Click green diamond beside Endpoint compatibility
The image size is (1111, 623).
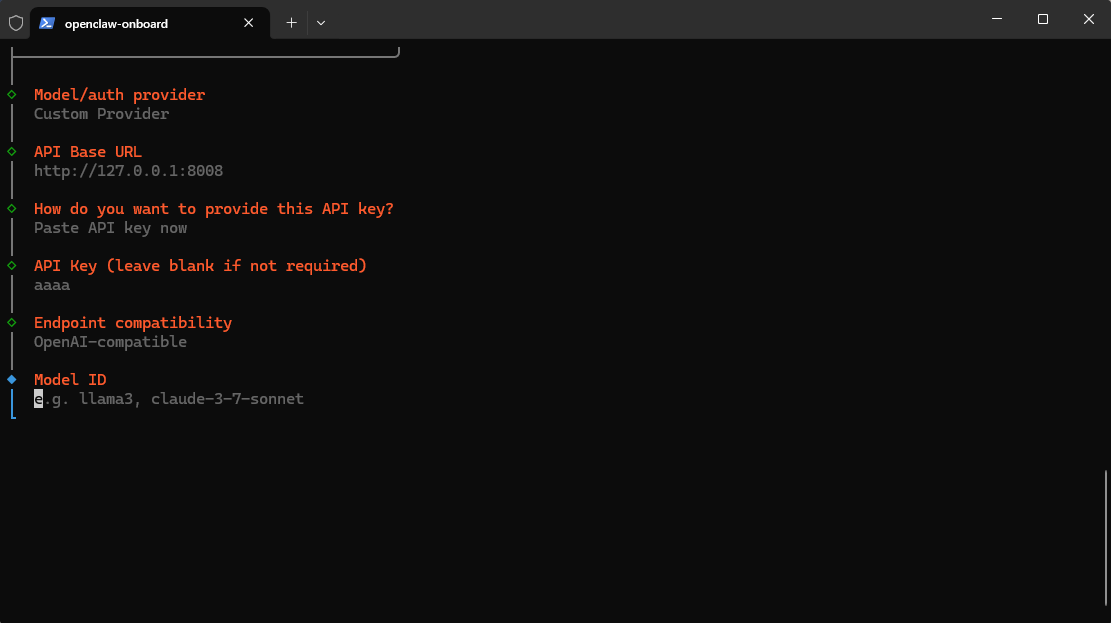(x=12, y=323)
